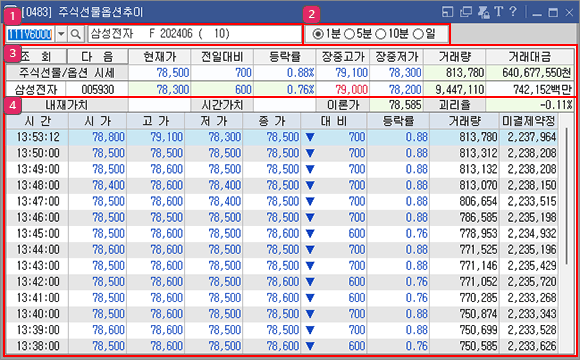Click the 내재가치 label cell
Image resolution: width=580 pixels, height=360 pixels.
(67, 105)
